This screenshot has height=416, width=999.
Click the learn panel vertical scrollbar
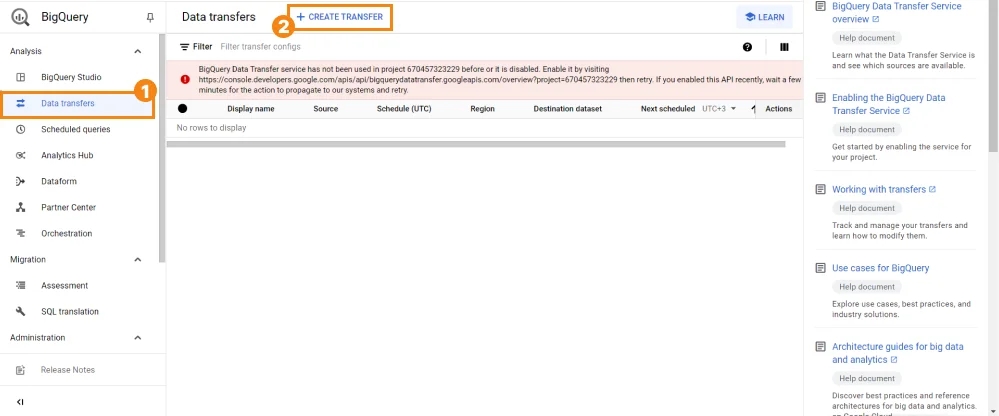(994, 76)
